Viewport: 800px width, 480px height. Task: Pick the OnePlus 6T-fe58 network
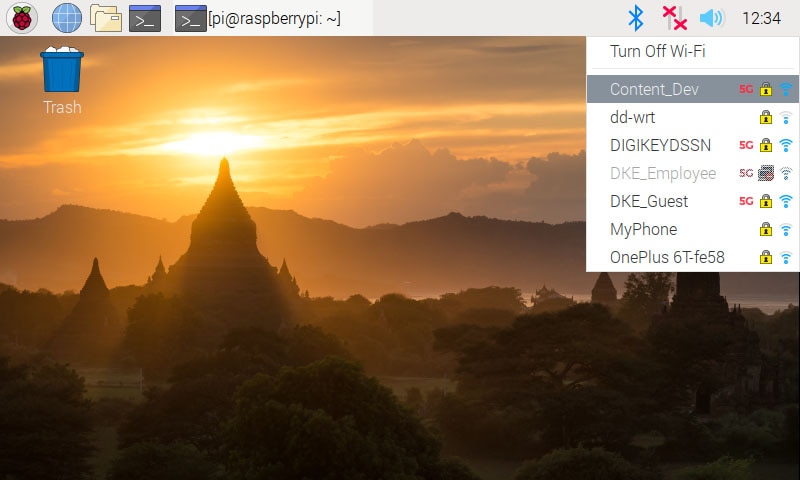click(x=693, y=257)
